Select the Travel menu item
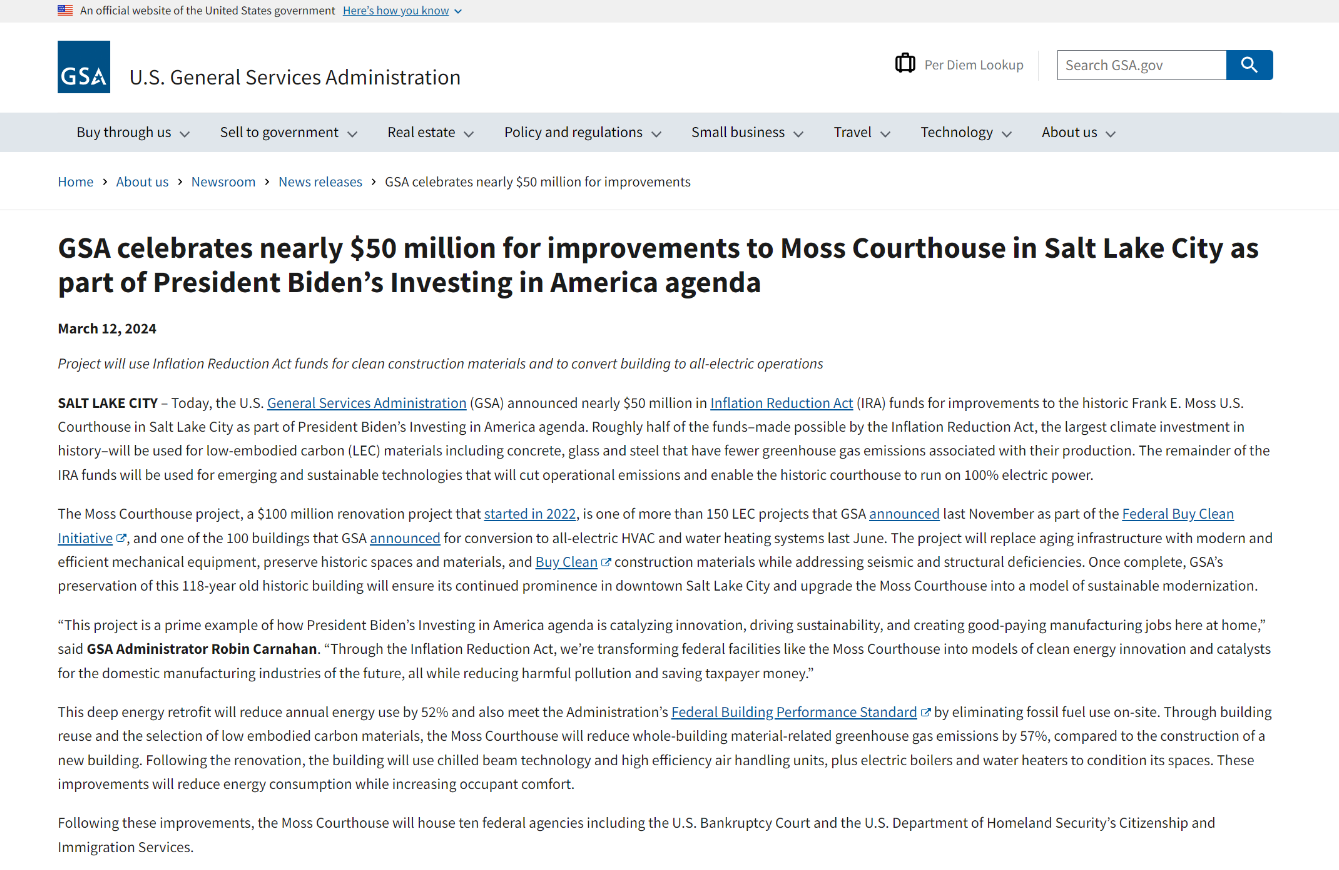 click(861, 132)
